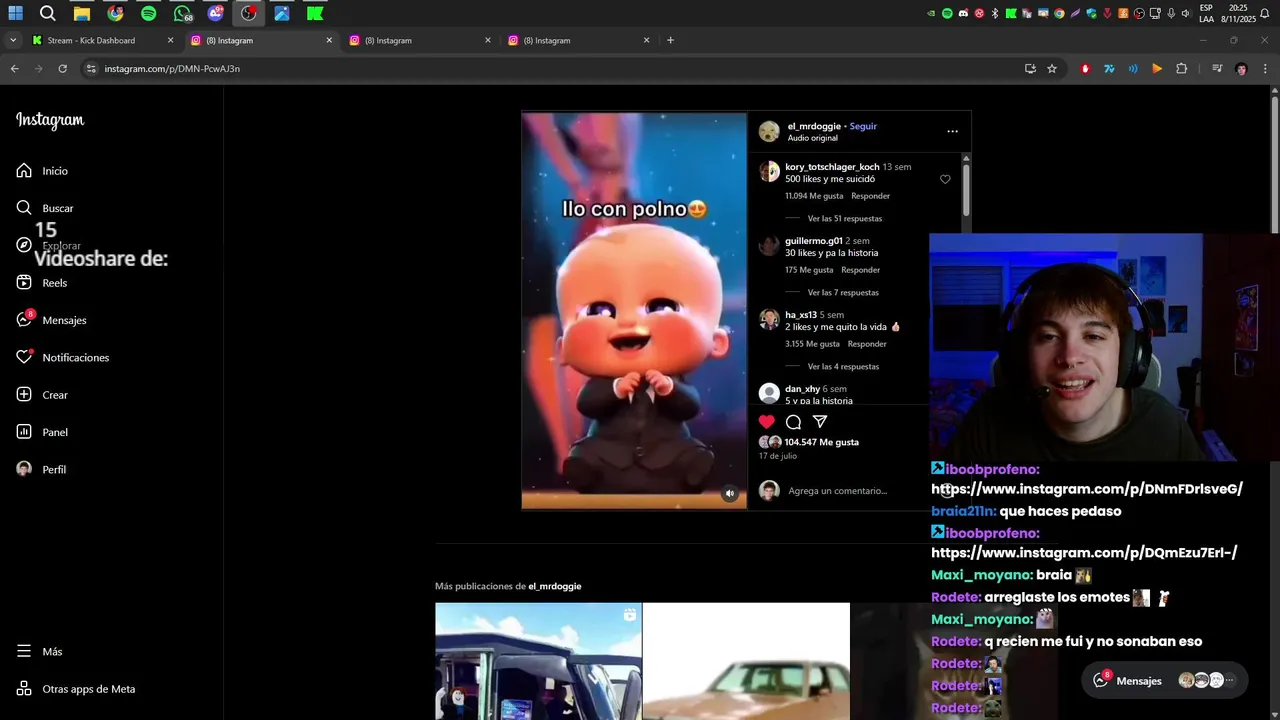This screenshot has width=1280, height=720.
Task: Expand the Más menu in sidebar
Action: tap(40, 651)
